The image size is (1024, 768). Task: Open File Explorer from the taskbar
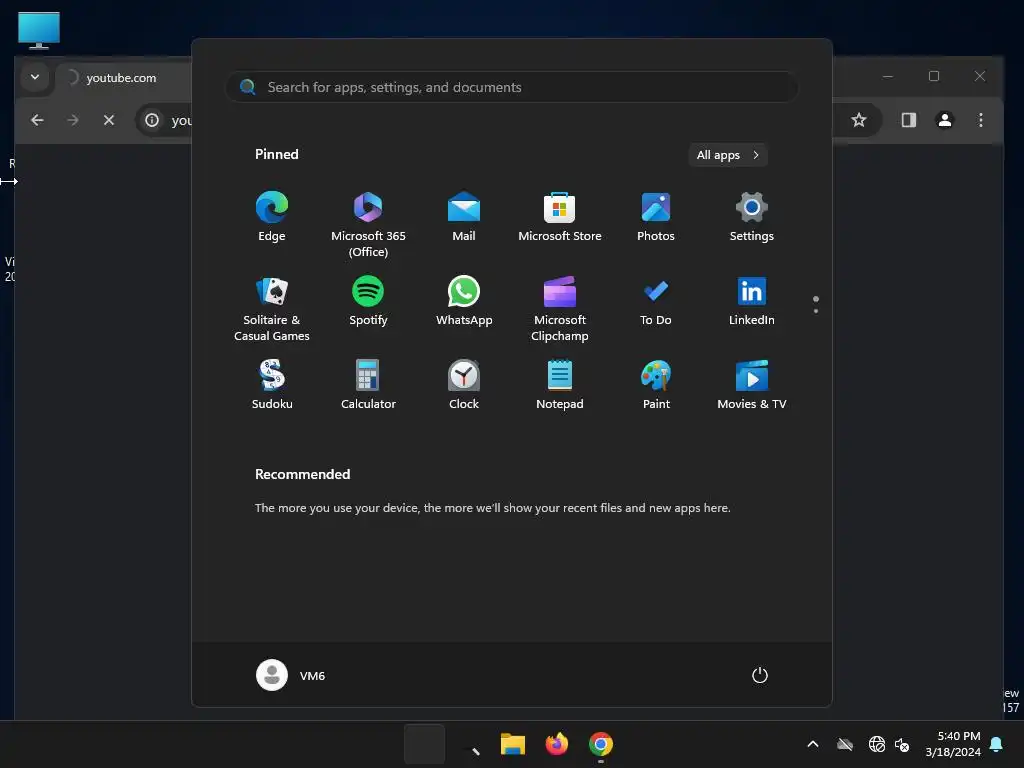pyautogui.click(x=513, y=744)
